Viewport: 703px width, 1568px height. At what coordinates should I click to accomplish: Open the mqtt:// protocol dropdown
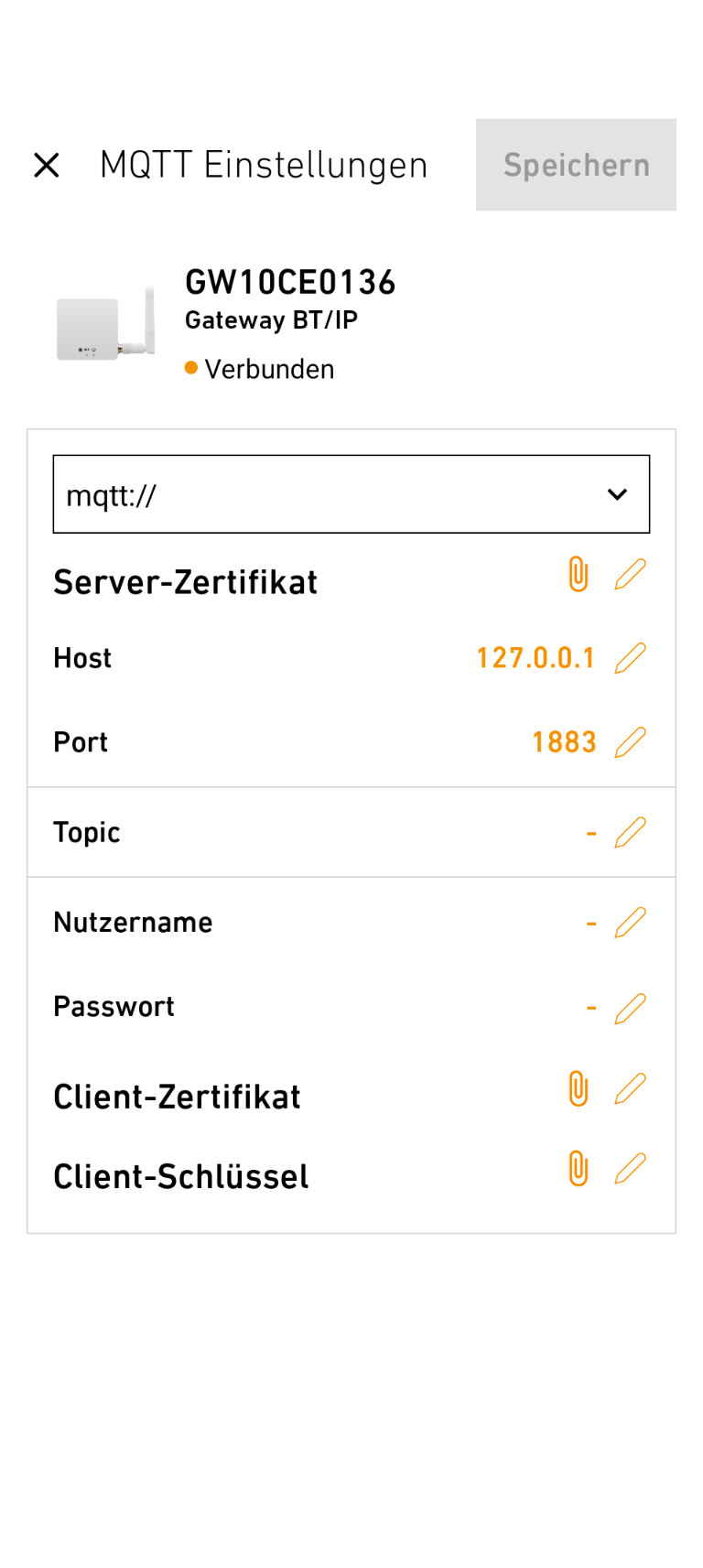pos(351,494)
